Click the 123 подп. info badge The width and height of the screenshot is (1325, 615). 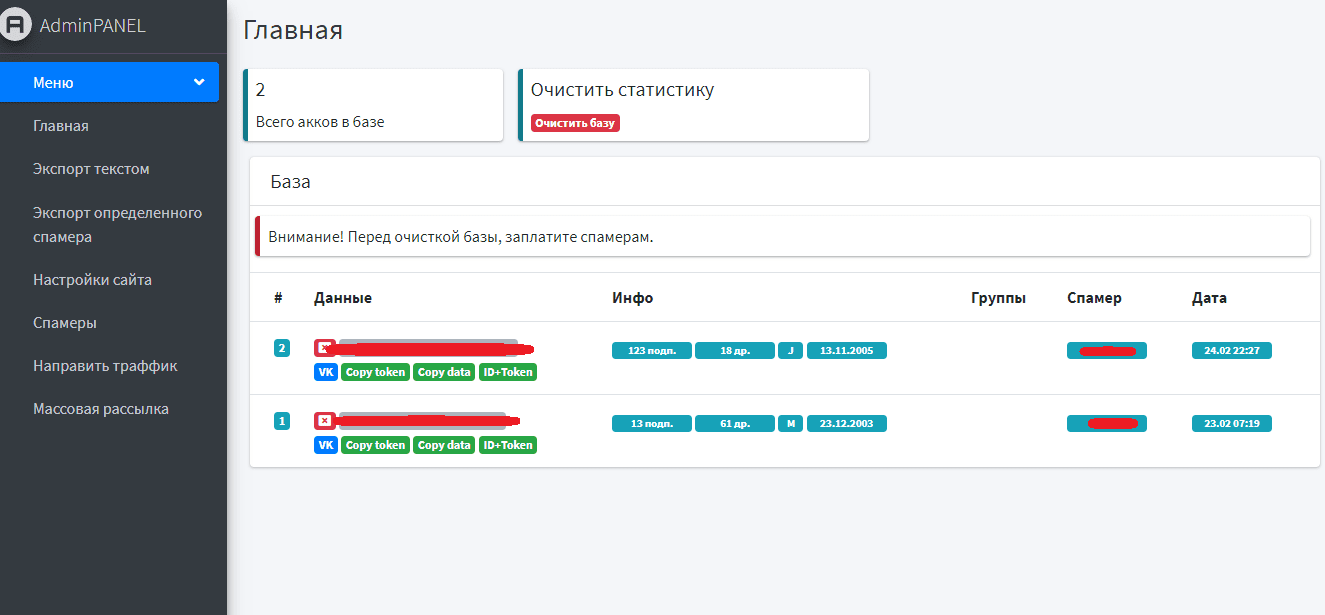[651, 350]
